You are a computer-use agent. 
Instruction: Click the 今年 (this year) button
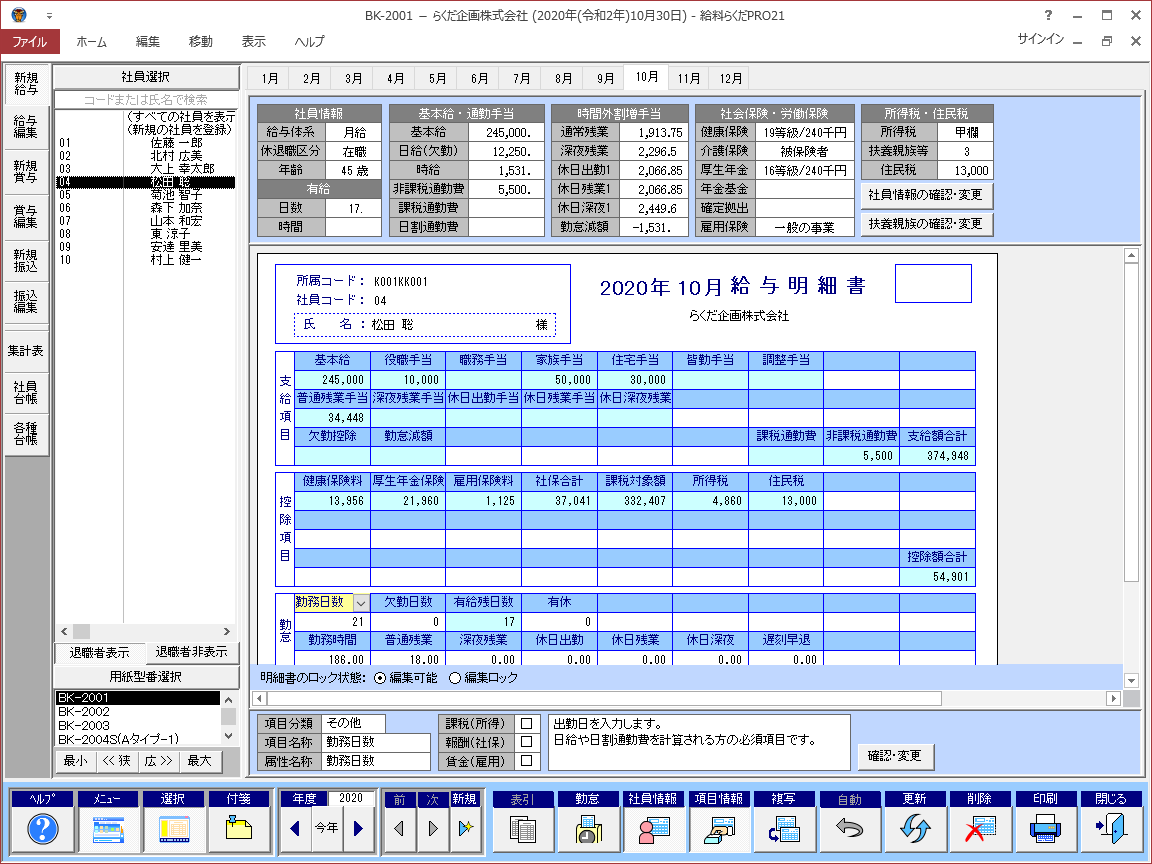(x=327, y=828)
